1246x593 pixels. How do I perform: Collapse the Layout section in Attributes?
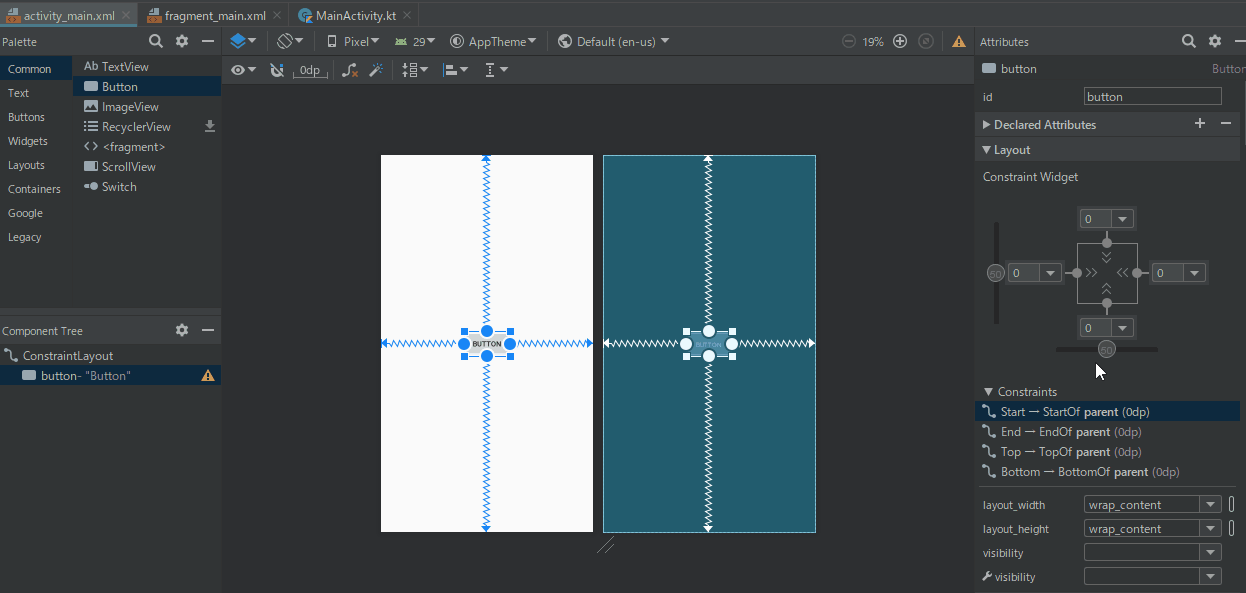[988, 149]
